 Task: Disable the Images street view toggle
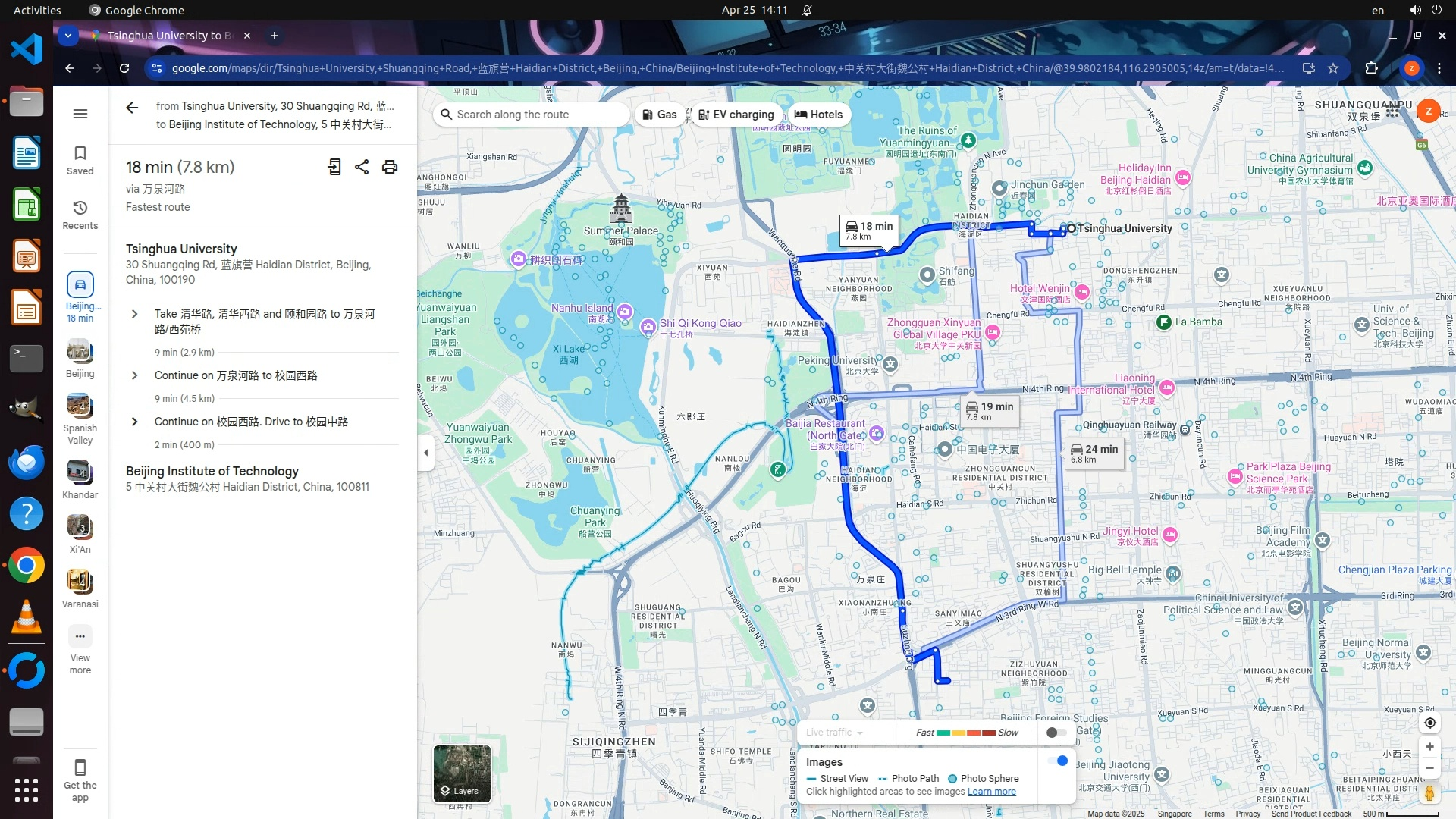coord(1058,761)
